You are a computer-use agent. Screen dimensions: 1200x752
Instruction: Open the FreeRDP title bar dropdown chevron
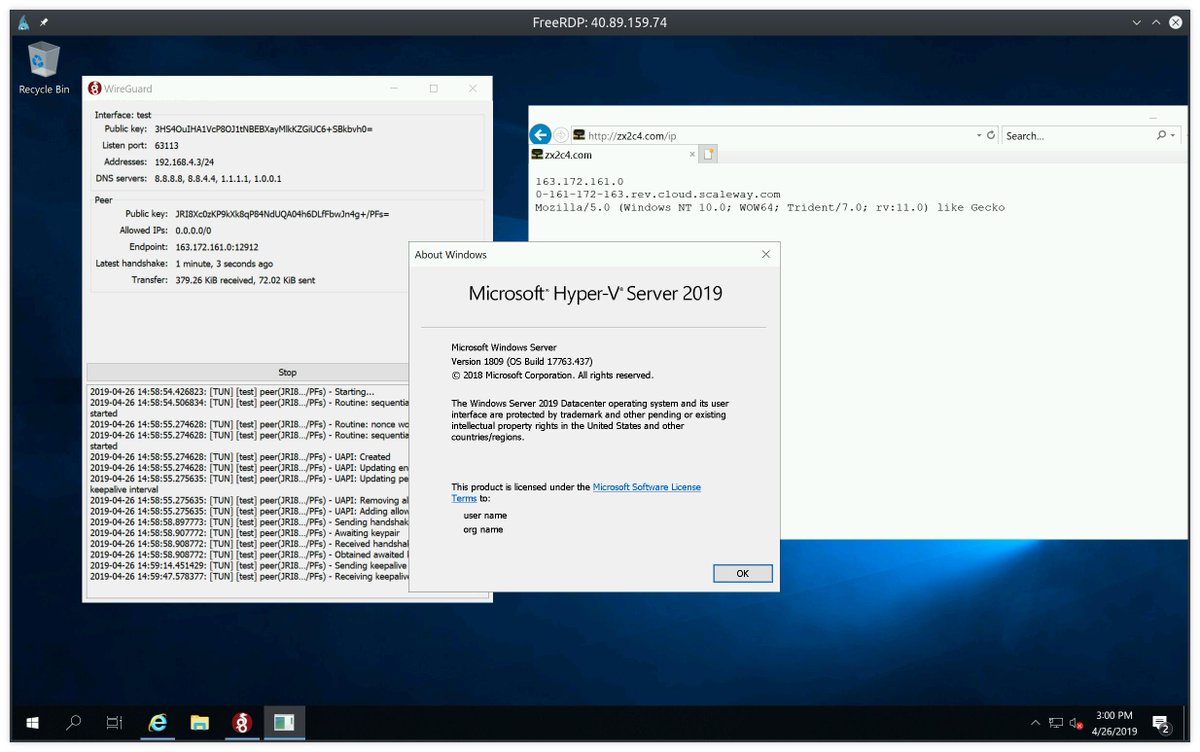(1137, 22)
